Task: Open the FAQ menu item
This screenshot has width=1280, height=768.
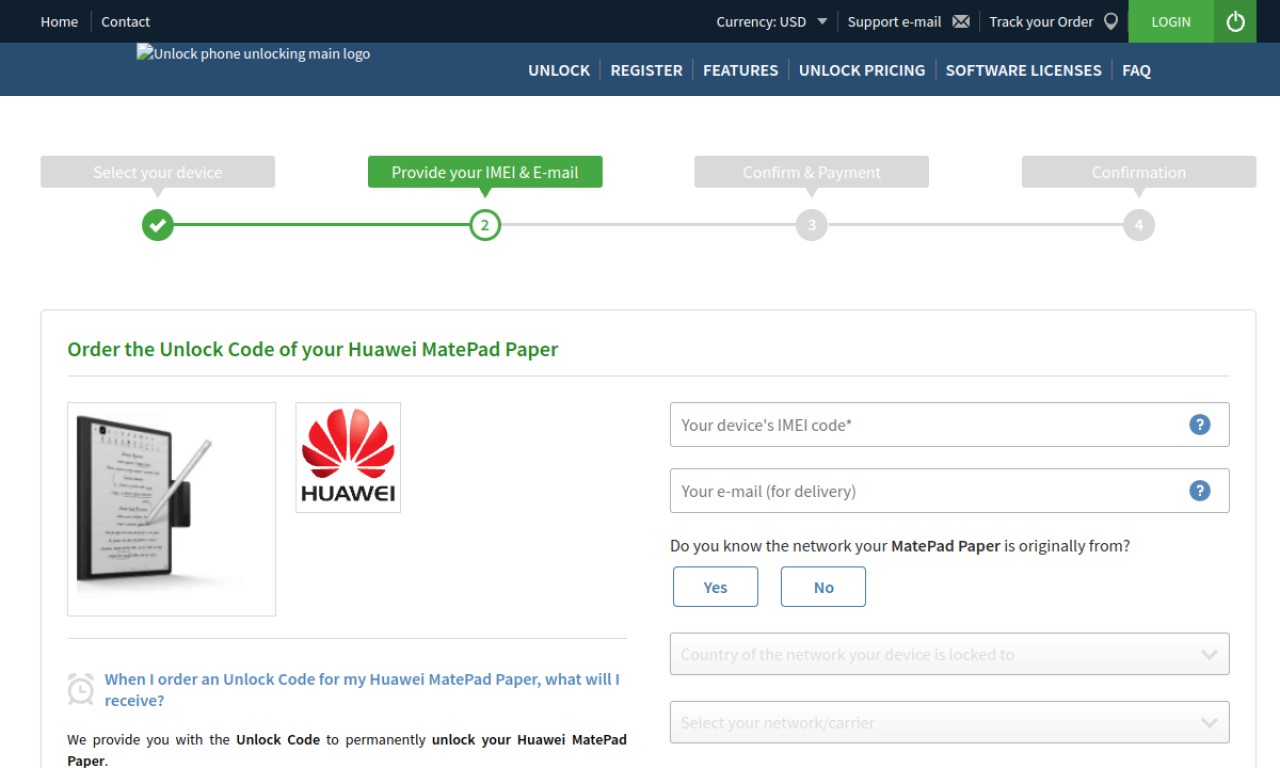Action: coord(1136,70)
